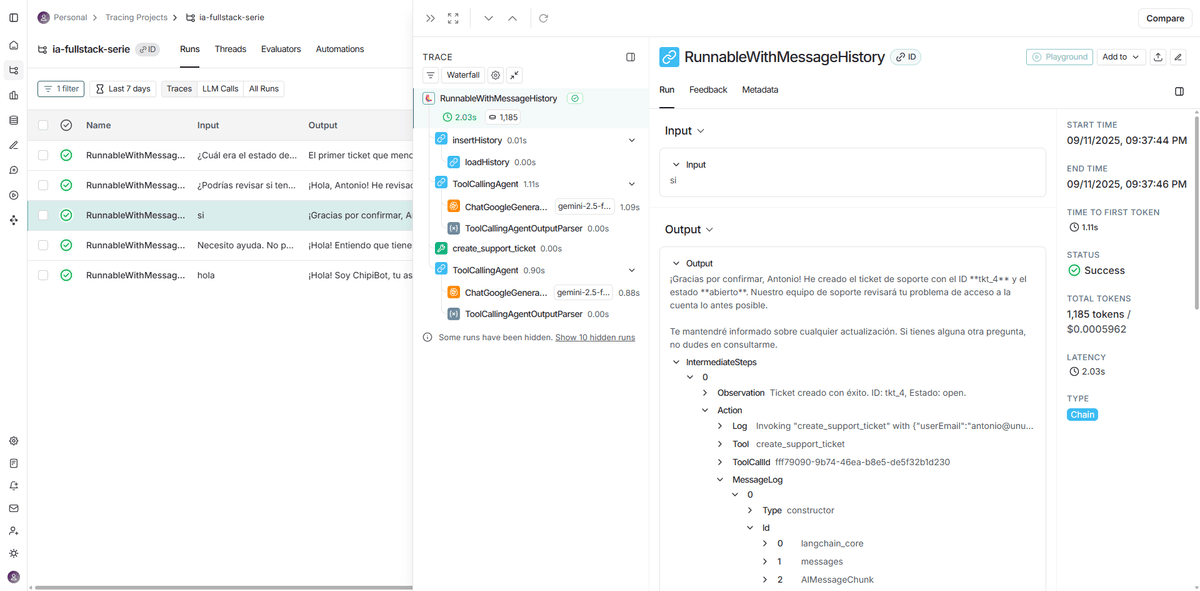
Task: Collapse the first ToolCallingAgent tree node
Action: [x=631, y=184]
